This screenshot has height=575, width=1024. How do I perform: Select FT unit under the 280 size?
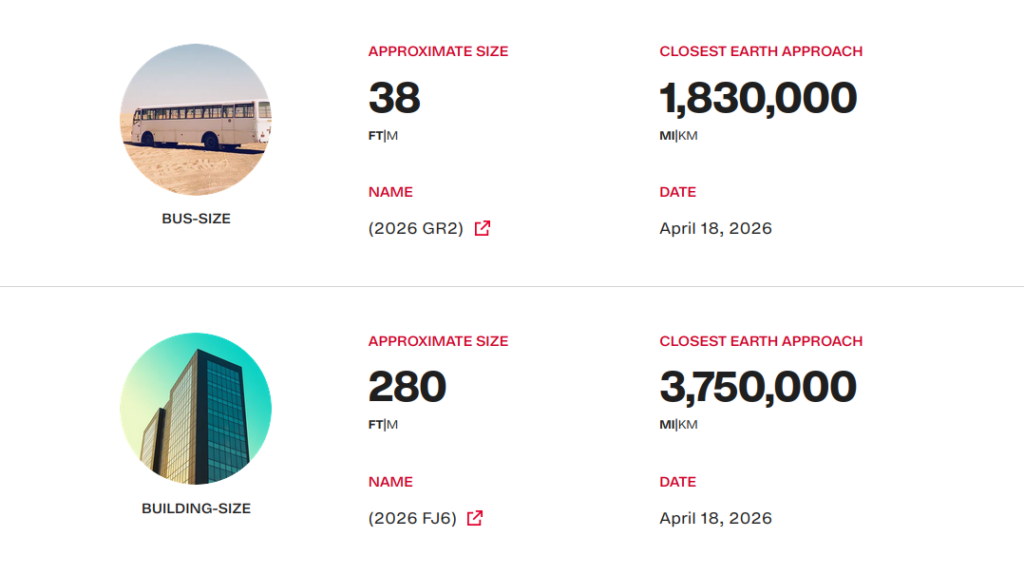click(375, 425)
